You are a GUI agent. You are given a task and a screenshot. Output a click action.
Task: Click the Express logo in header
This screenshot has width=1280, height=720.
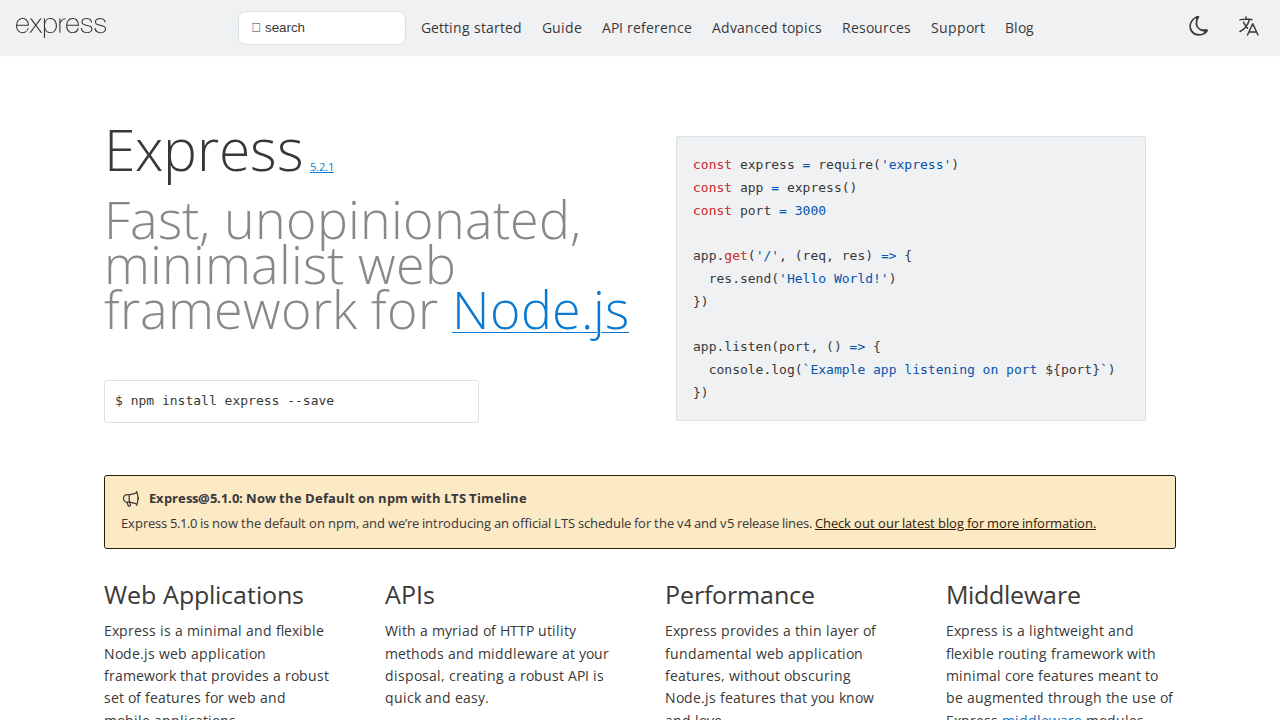[x=61, y=27]
